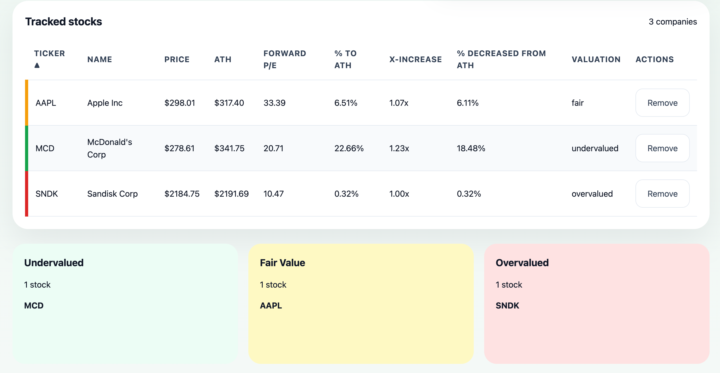Click 22.66% to ATH value

coord(349,148)
